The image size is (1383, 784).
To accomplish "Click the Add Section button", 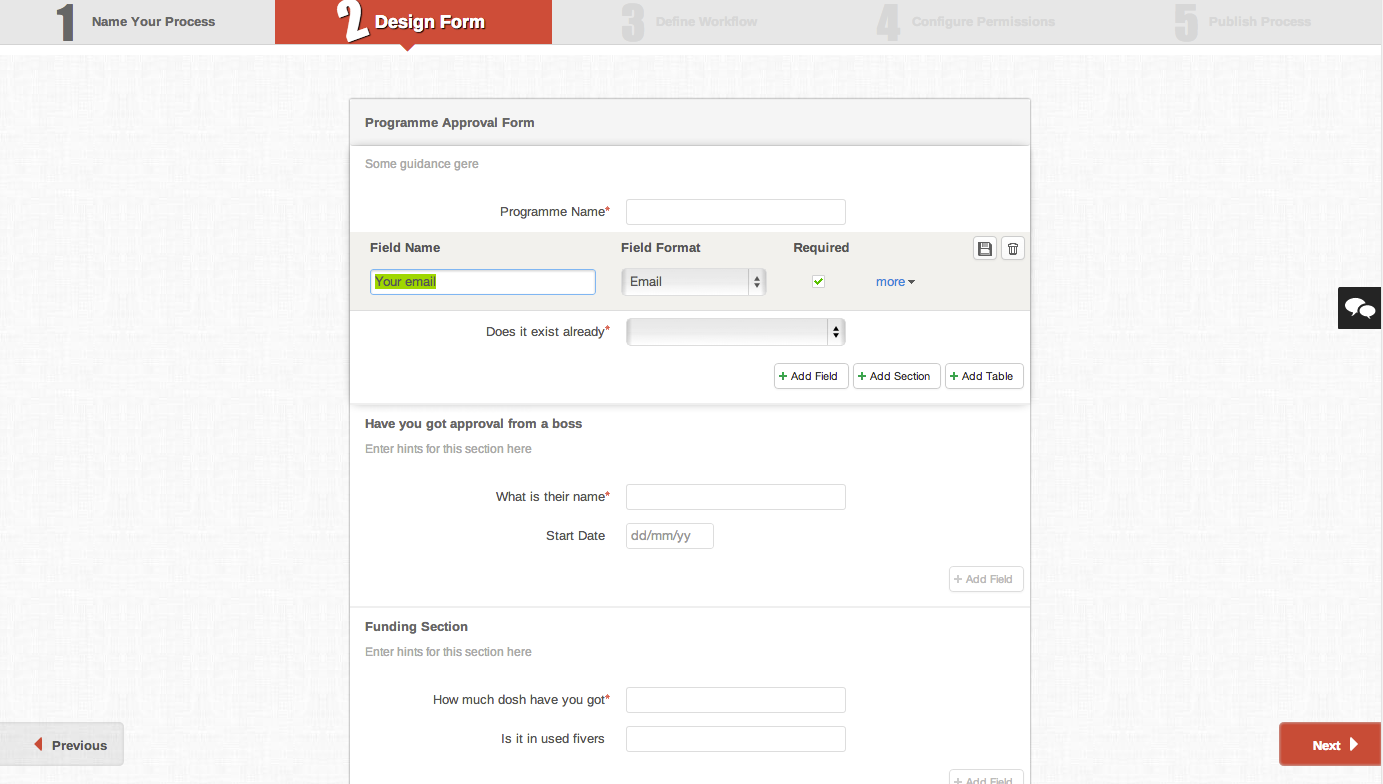I will click(x=897, y=376).
